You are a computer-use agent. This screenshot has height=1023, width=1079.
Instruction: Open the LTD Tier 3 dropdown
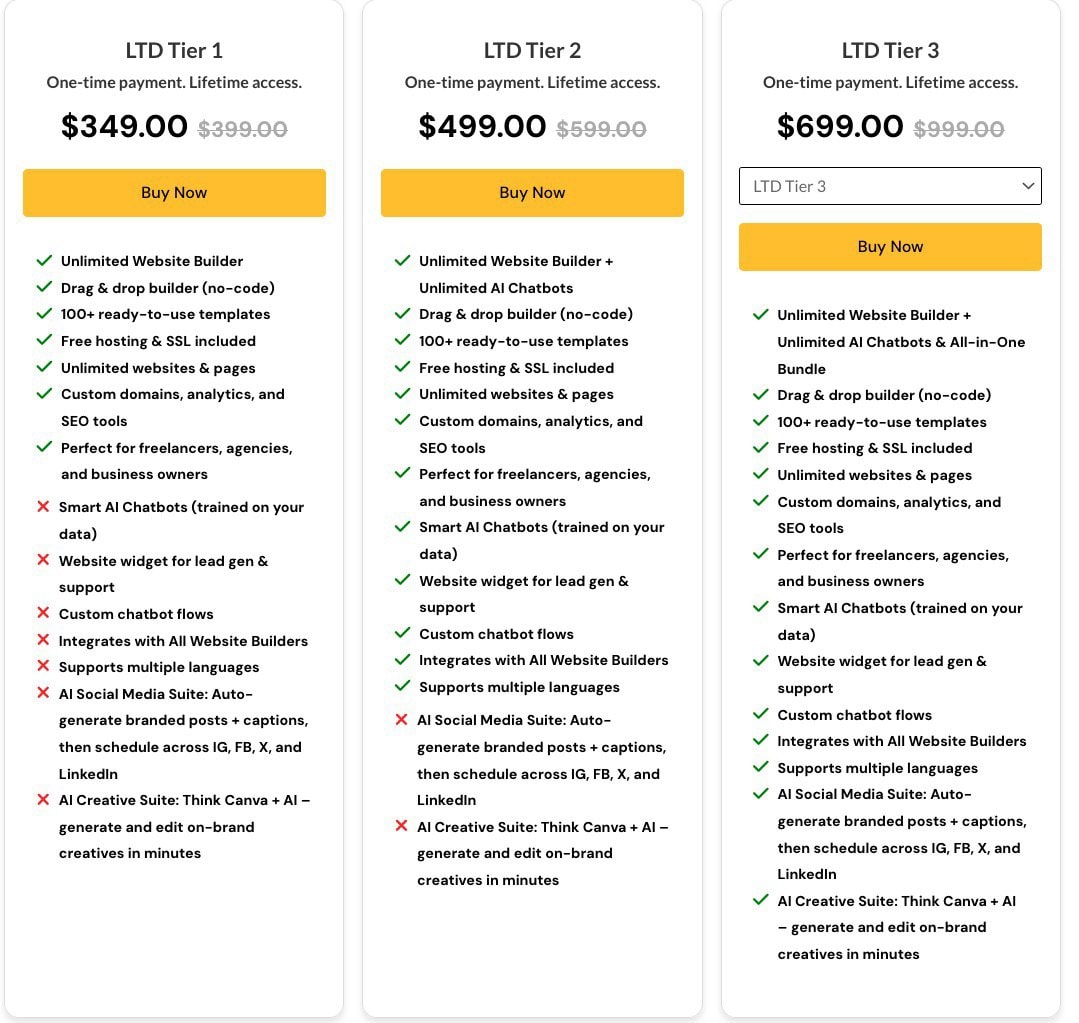[x=890, y=186]
